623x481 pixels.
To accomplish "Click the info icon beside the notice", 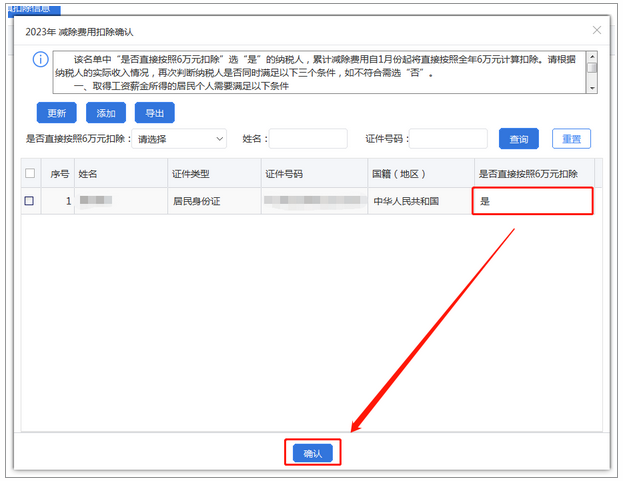I will click(40, 60).
